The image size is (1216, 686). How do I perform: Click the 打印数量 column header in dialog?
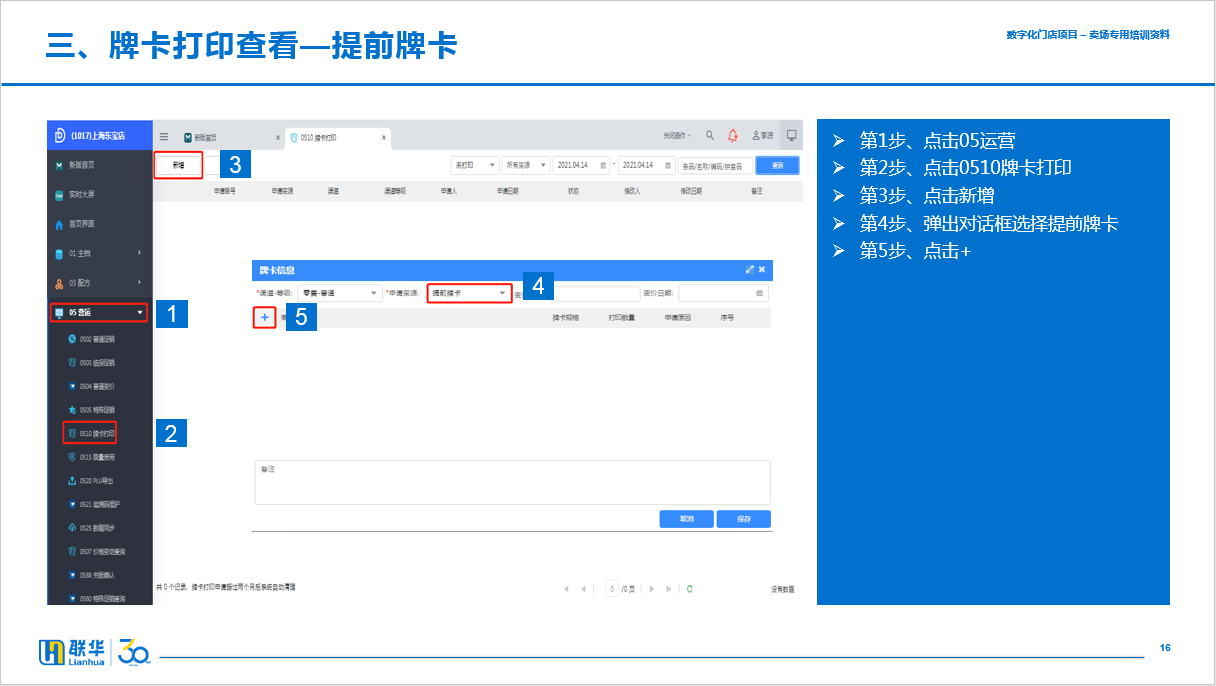[622, 317]
